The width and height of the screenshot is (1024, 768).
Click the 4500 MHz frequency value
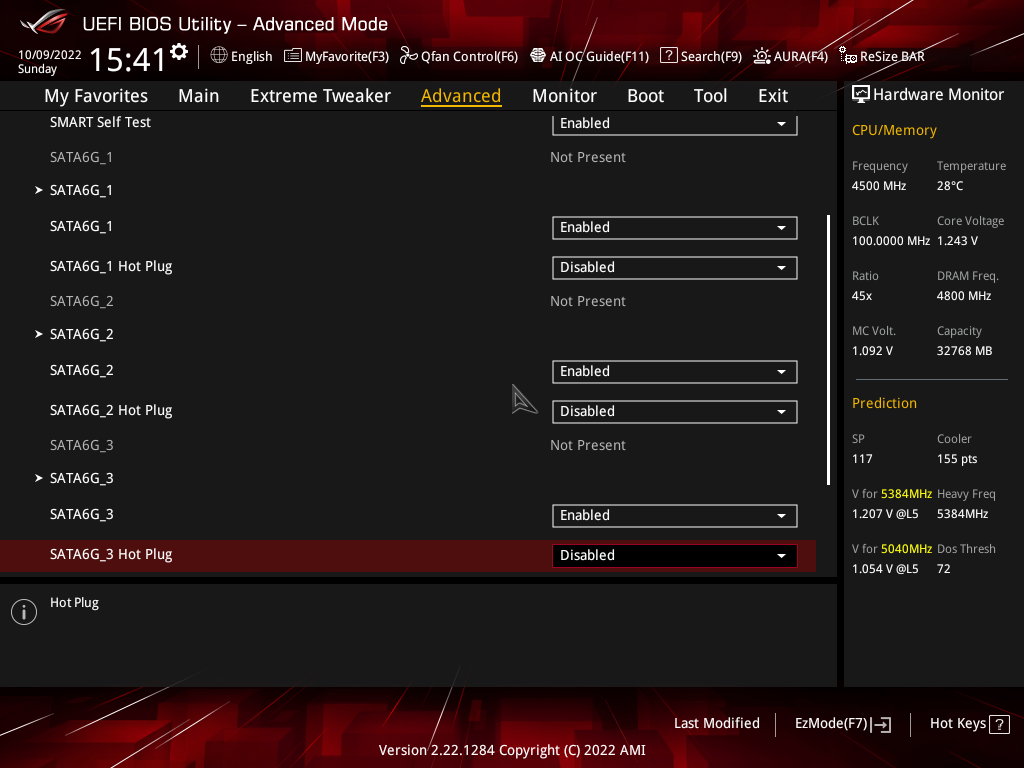tap(879, 186)
